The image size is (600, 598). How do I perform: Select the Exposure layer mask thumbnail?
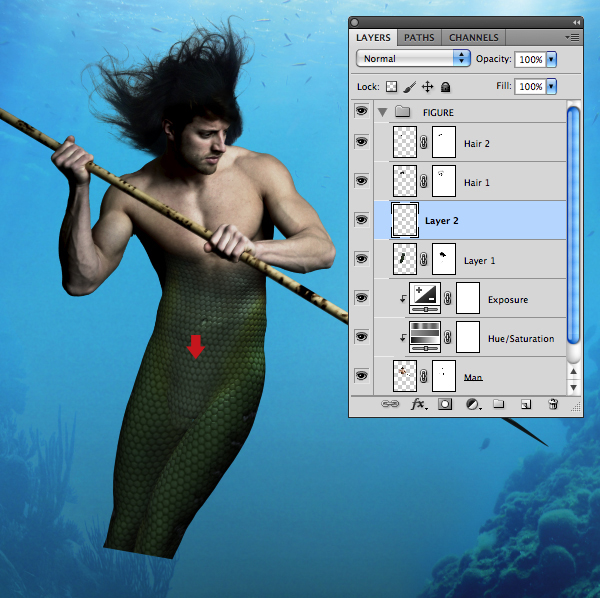[468, 298]
